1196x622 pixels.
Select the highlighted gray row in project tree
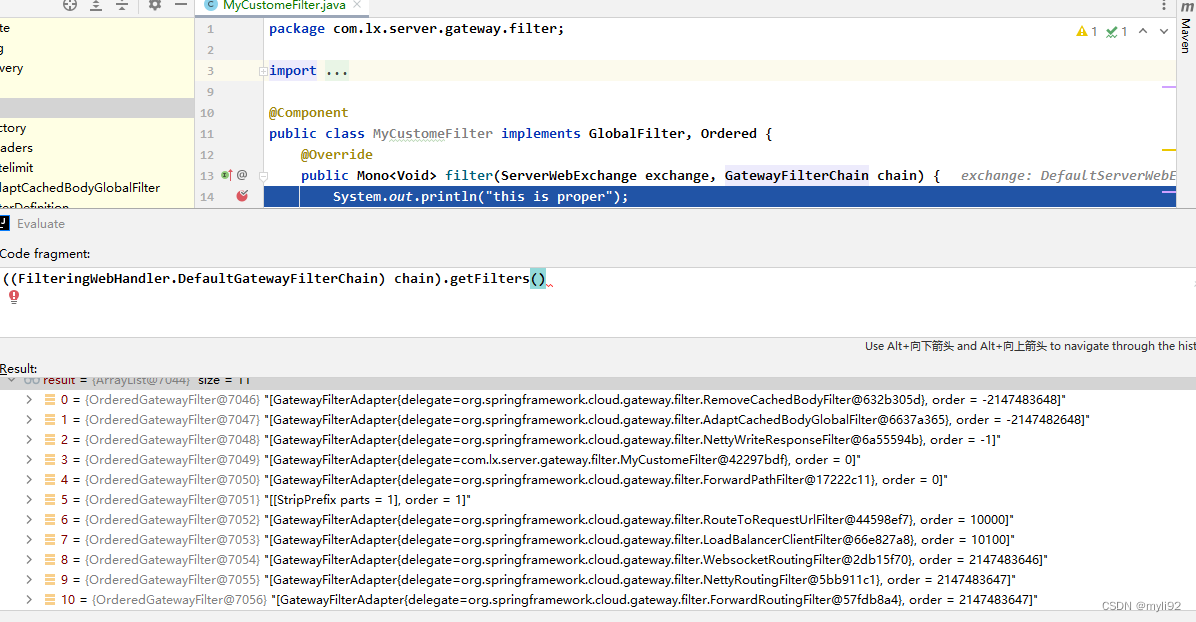pyautogui.click(x=97, y=108)
